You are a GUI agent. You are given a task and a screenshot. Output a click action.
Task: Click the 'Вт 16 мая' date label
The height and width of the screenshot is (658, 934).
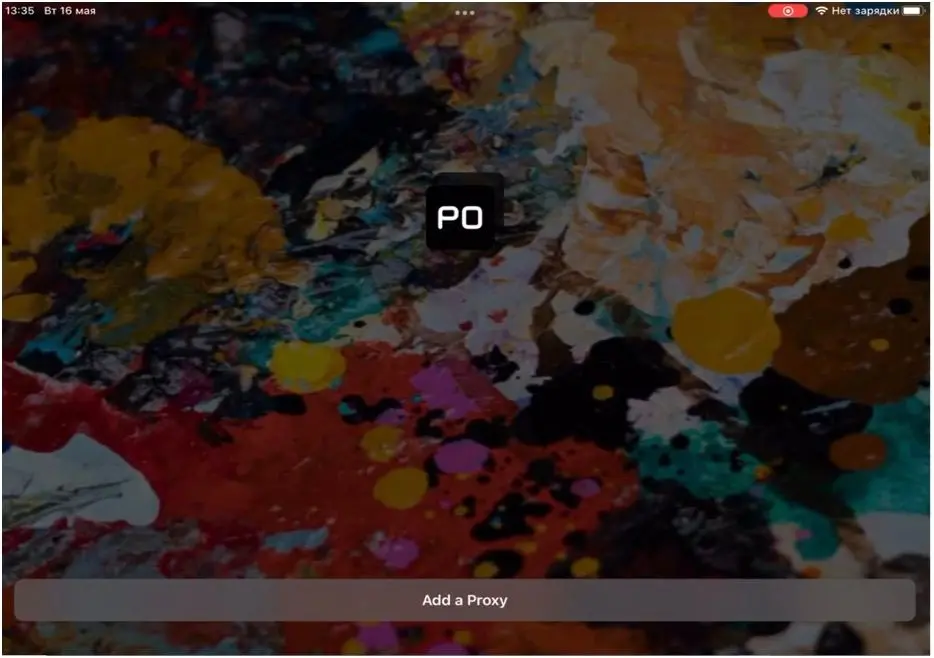[70, 11]
